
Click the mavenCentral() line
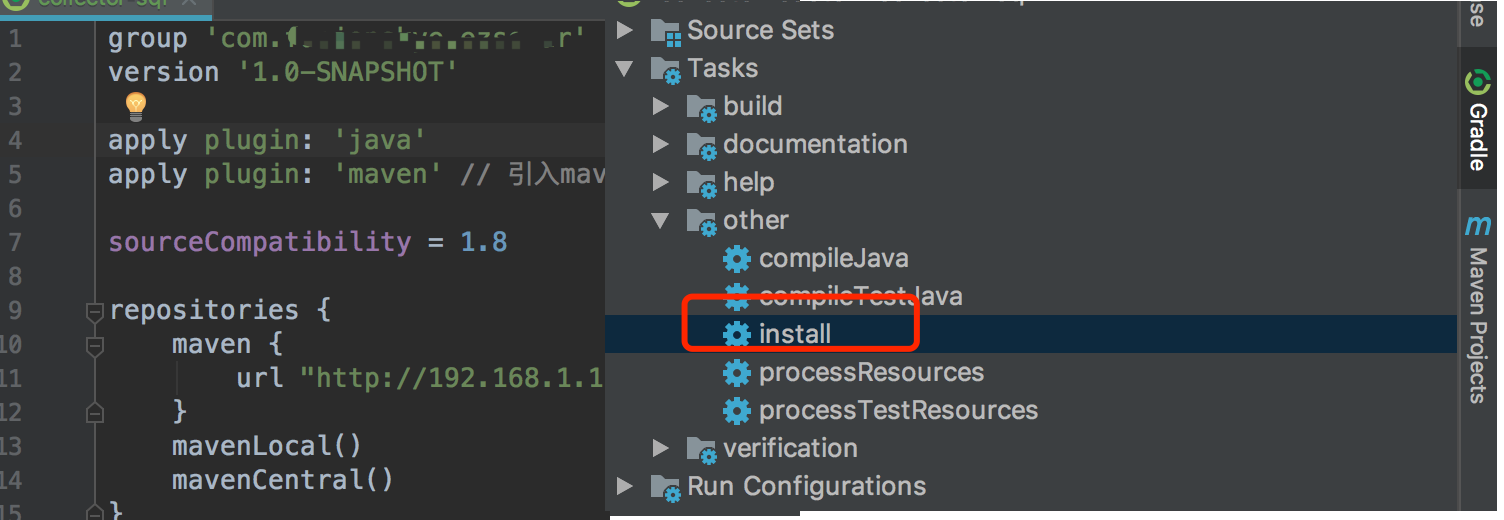pos(283,480)
